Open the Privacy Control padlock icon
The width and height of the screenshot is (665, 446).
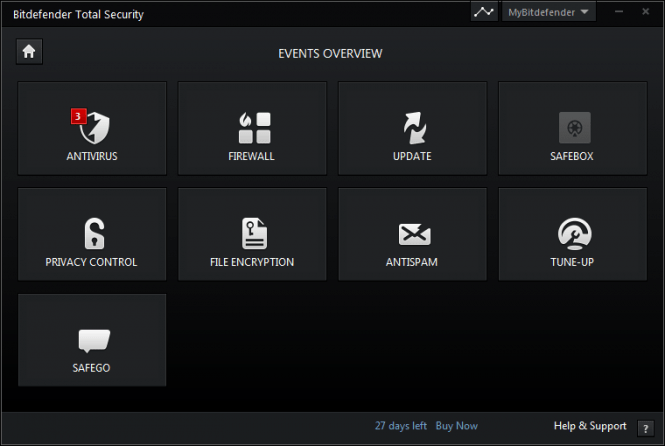pyautogui.click(x=94, y=233)
